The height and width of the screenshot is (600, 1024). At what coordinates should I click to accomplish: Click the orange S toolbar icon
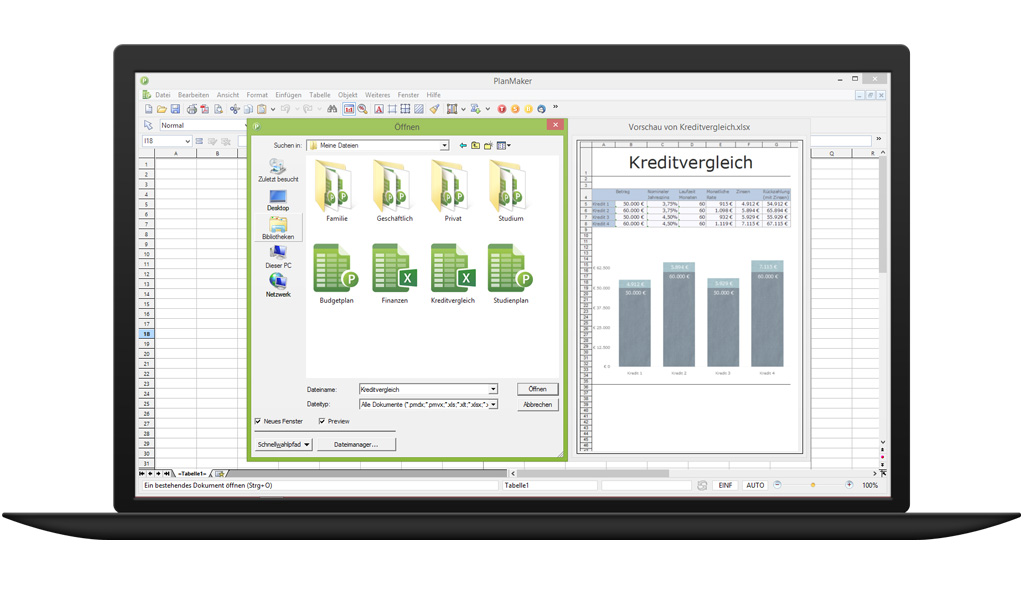pyautogui.click(x=515, y=109)
